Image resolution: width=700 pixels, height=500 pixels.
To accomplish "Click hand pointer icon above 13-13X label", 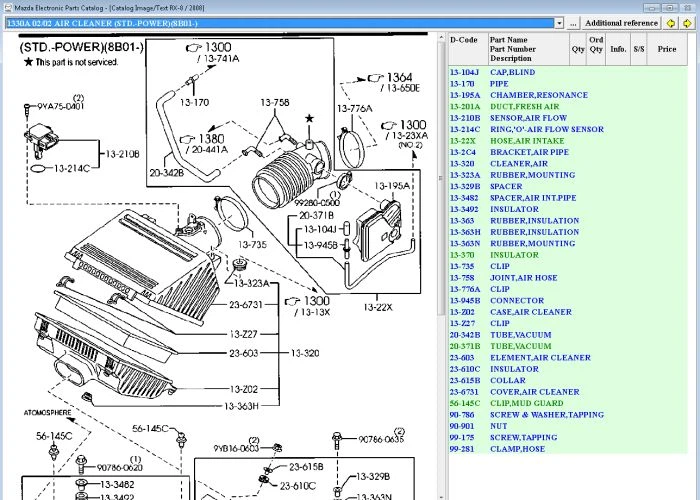I will (291, 300).
